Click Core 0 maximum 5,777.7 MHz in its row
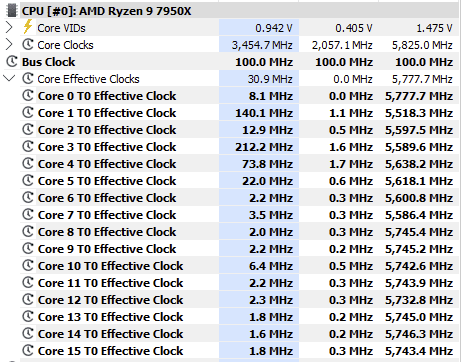This screenshot has height=362, width=461. coord(419,96)
